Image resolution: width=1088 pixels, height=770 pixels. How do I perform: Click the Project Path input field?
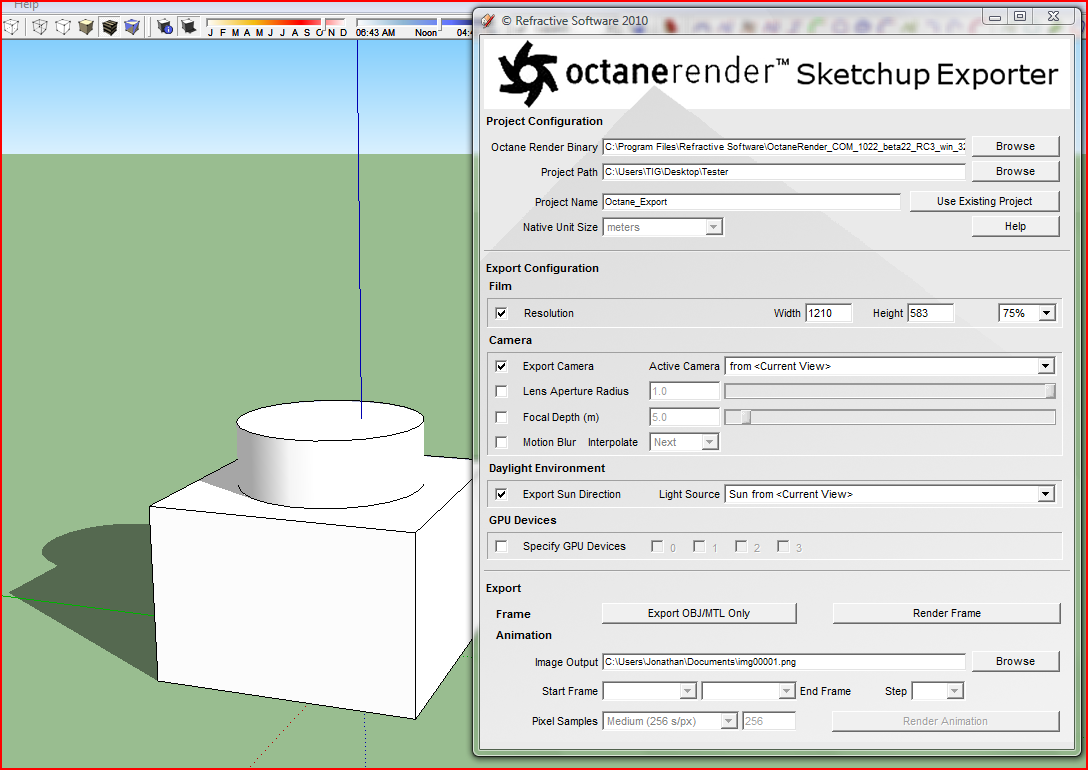[783, 172]
